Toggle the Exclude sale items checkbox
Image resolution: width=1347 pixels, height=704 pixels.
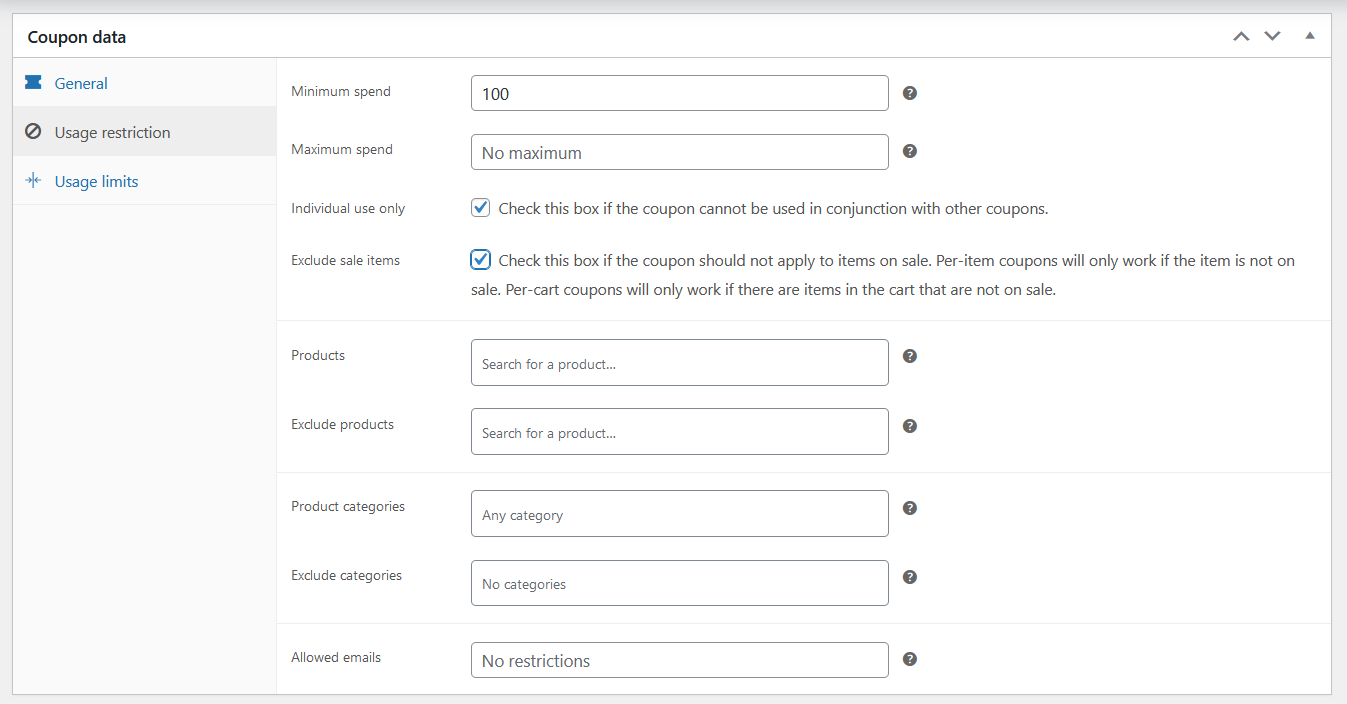481,260
